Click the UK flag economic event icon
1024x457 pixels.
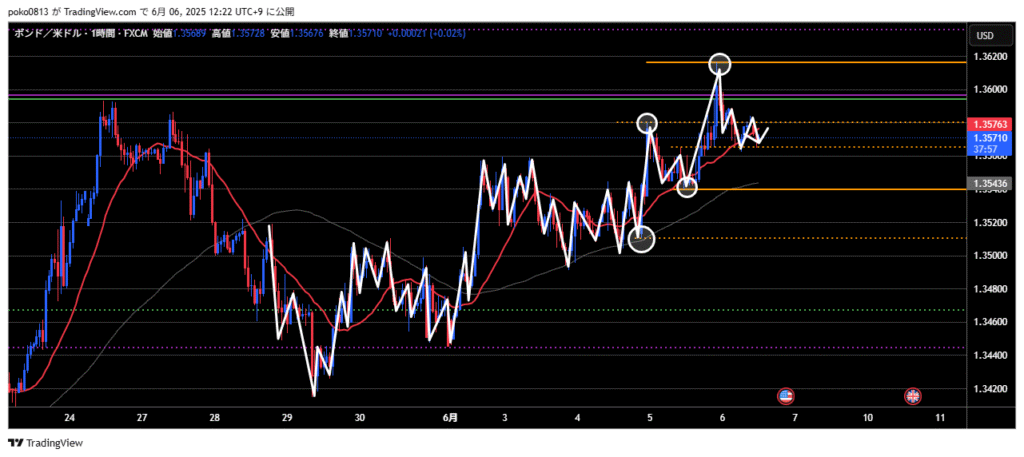[x=912, y=396]
